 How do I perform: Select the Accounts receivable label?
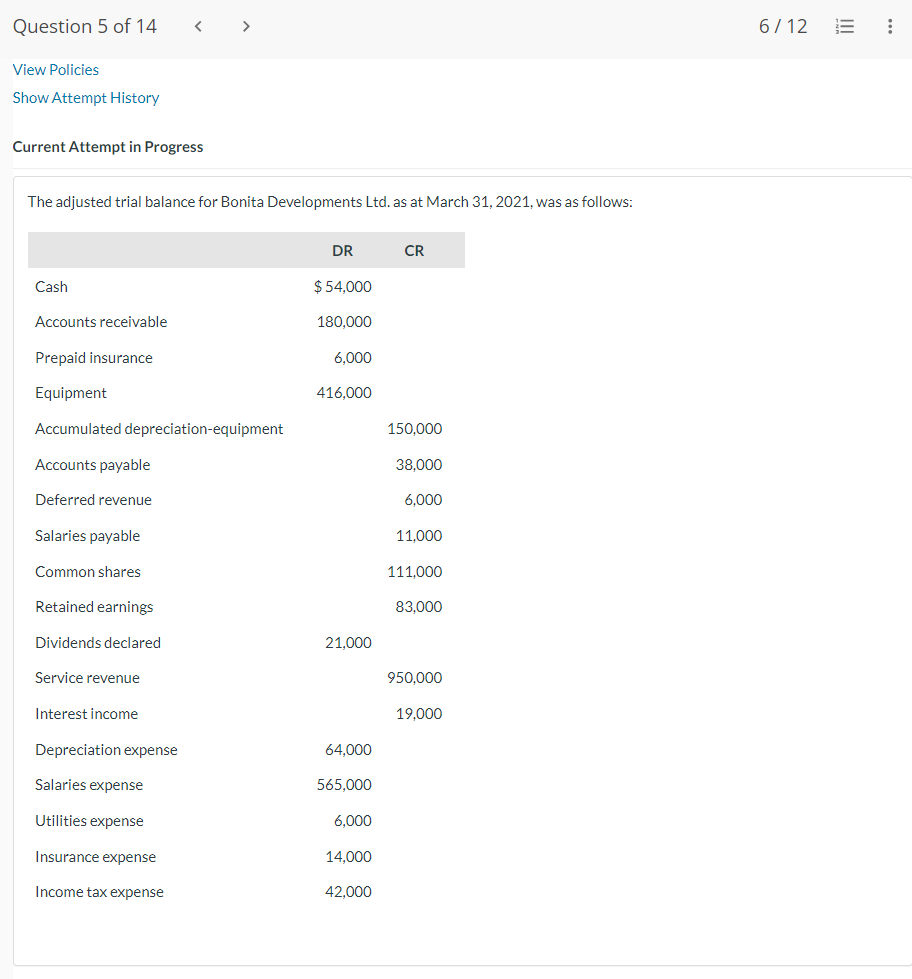point(101,322)
